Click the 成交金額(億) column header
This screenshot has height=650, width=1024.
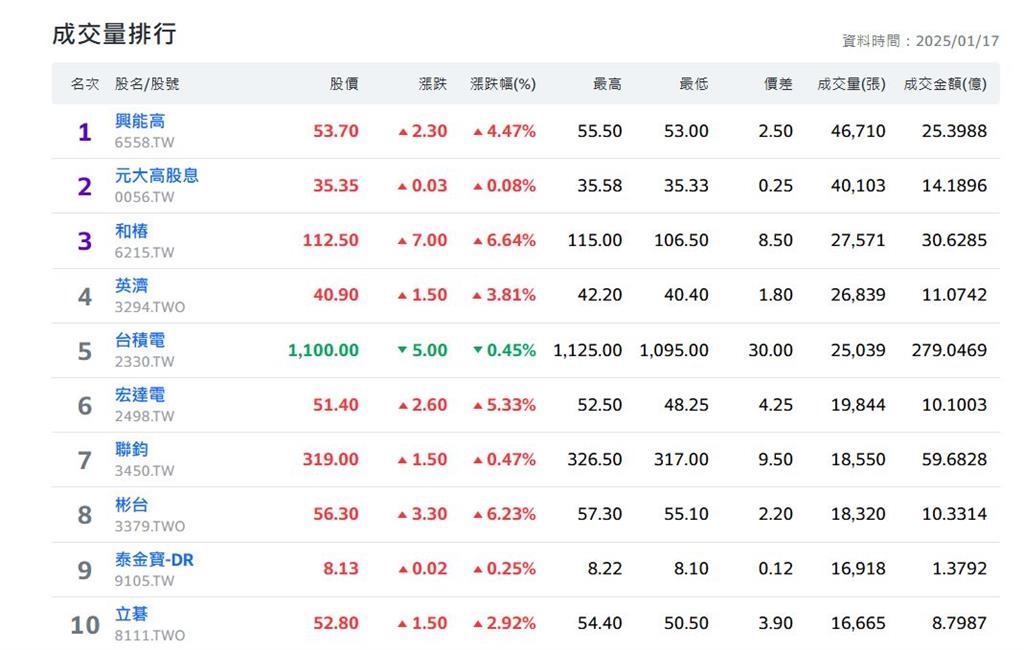944,84
